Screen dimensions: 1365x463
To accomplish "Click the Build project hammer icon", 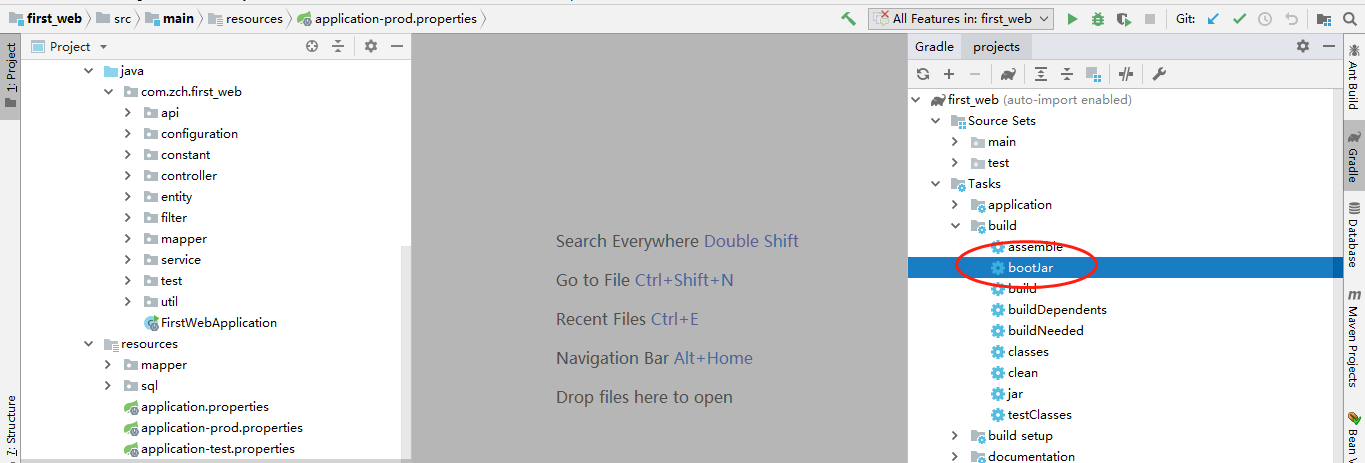I will 848,19.
